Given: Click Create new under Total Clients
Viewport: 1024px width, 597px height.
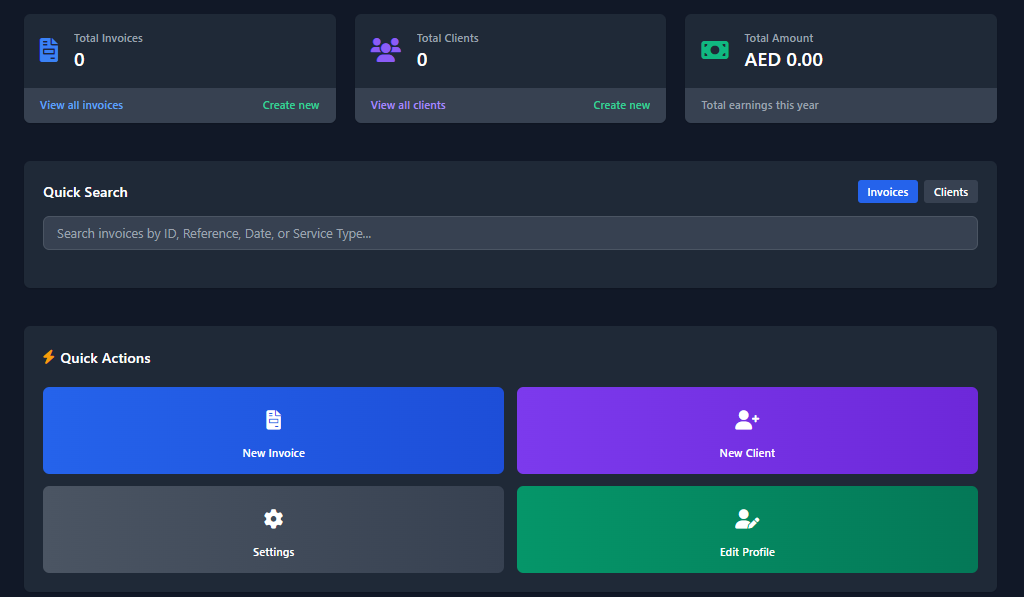Looking at the screenshot, I should tap(621, 105).
